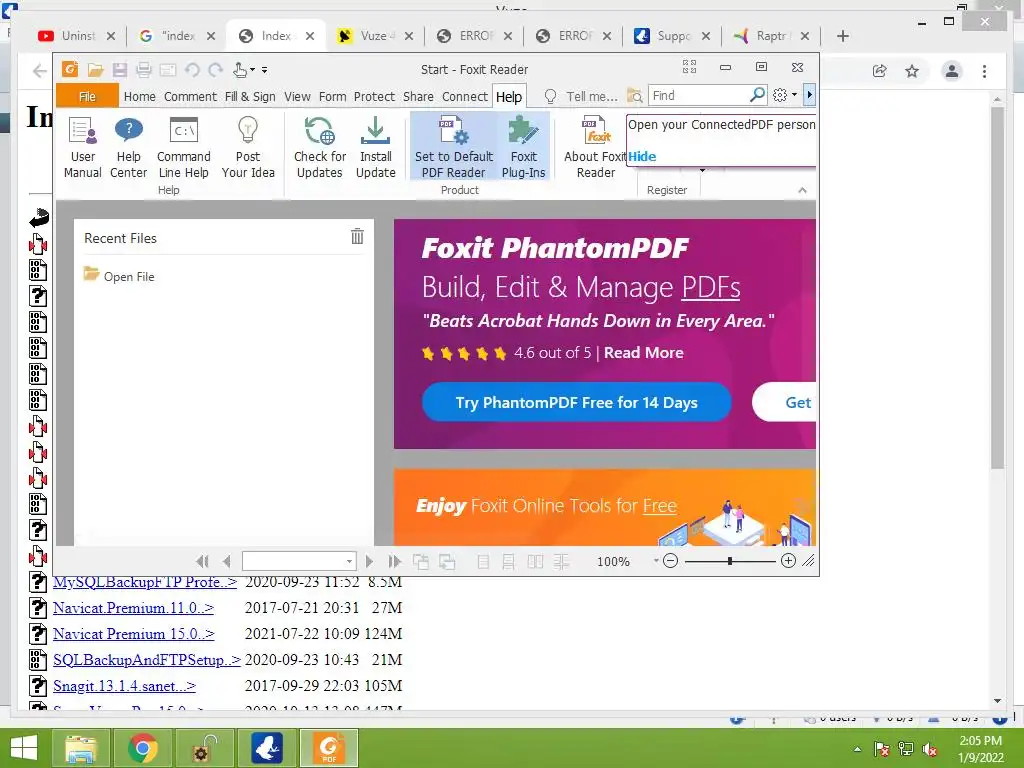The height and width of the screenshot is (768, 1024).
Task: Select the Hand tool icon
Action: point(240,69)
